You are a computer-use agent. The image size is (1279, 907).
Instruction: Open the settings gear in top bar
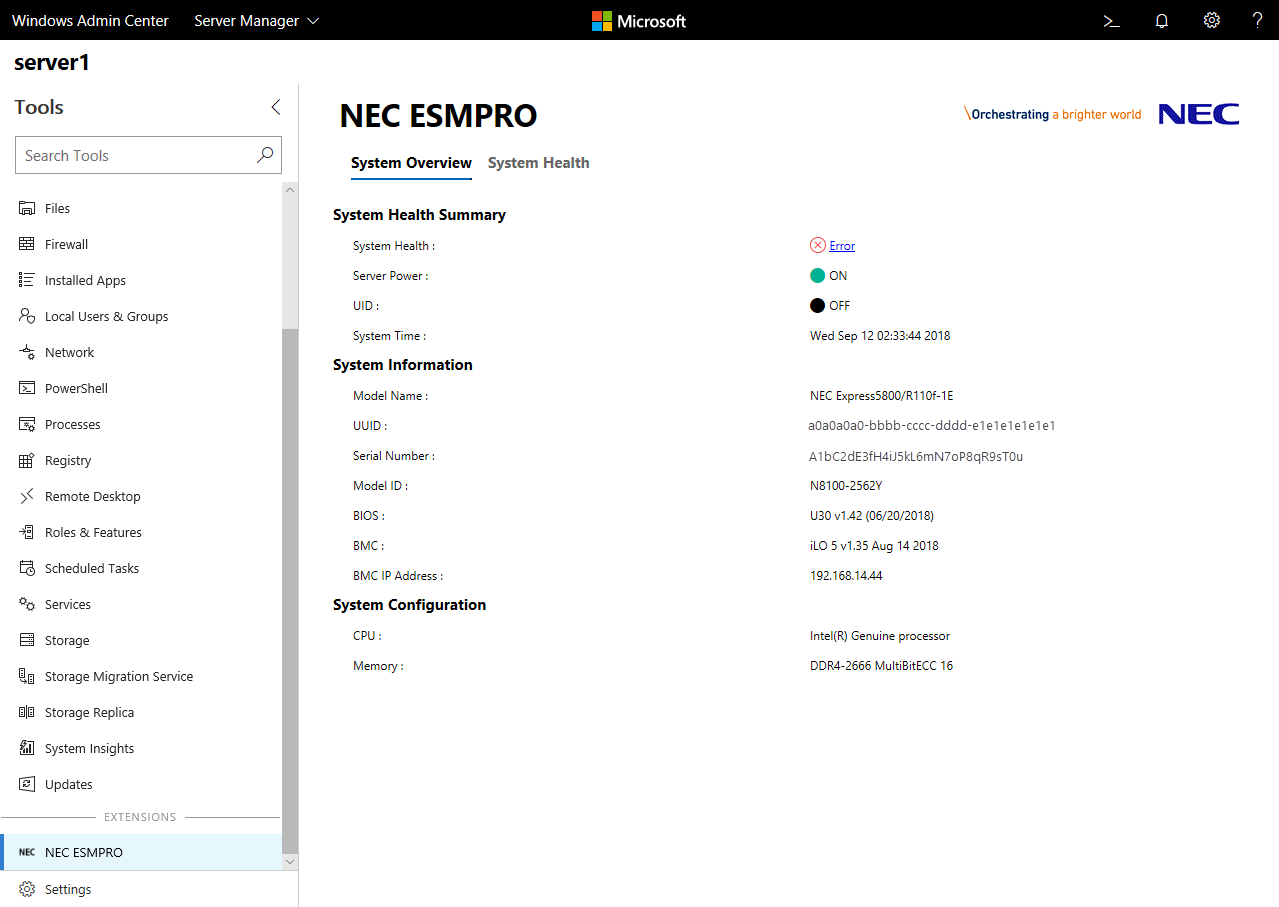point(1211,20)
